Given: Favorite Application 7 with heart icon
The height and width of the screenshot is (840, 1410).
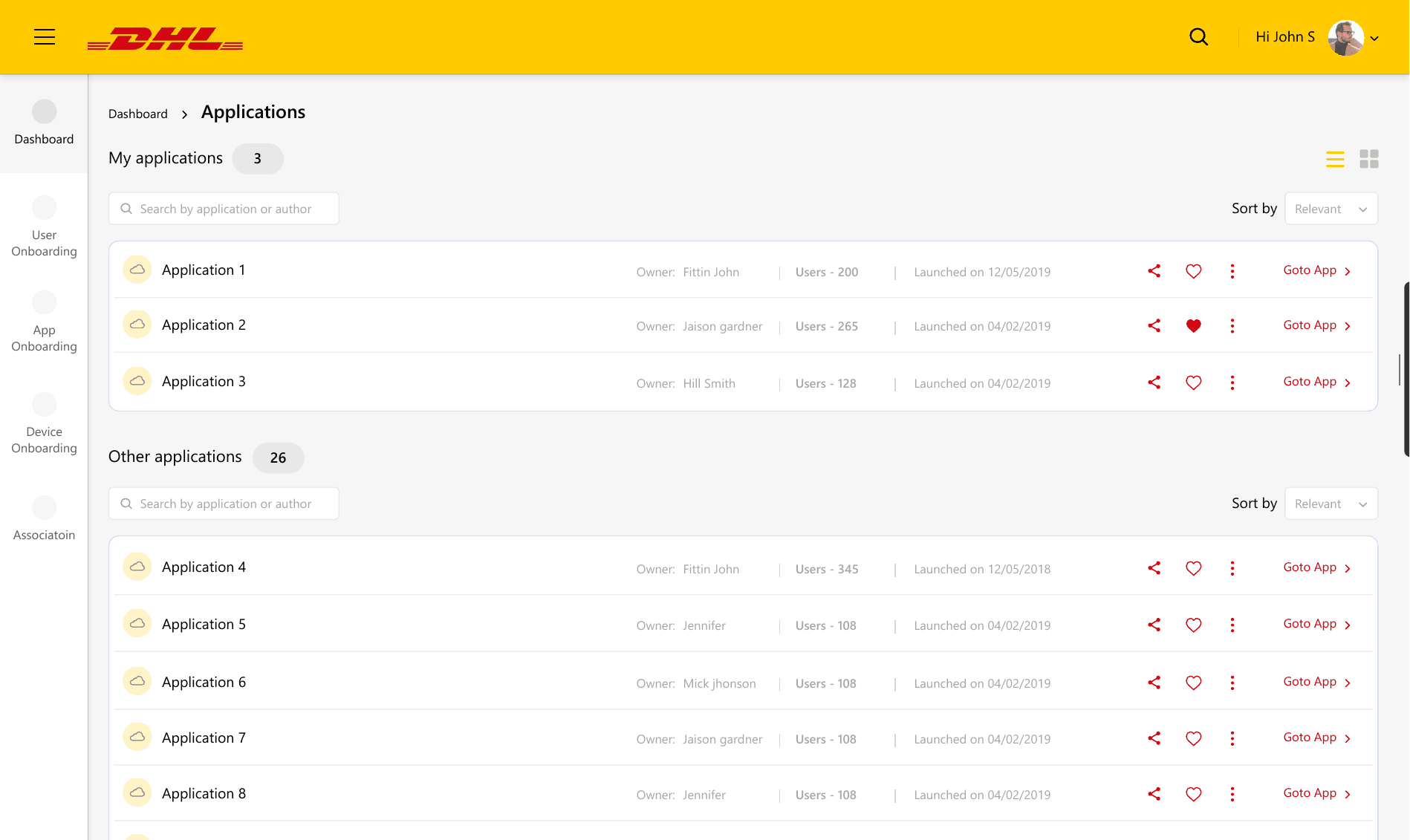Looking at the screenshot, I should (x=1193, y=738).
